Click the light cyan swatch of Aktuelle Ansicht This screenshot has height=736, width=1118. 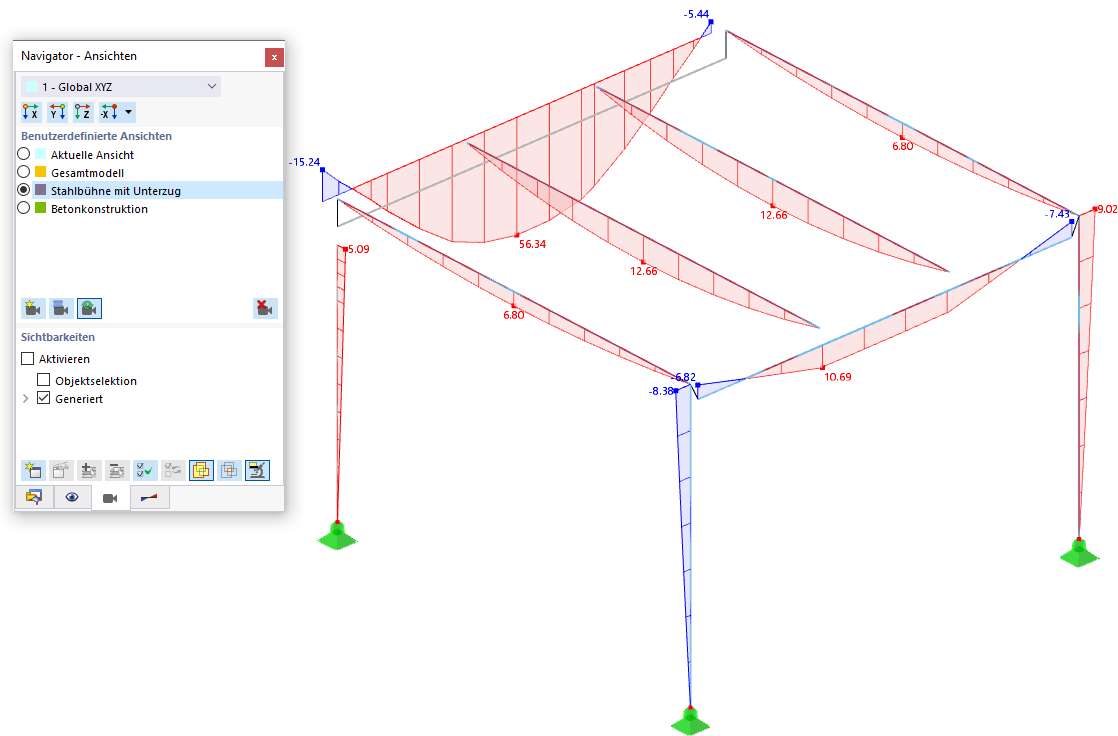pyautogui.click(x=41, y=154)
